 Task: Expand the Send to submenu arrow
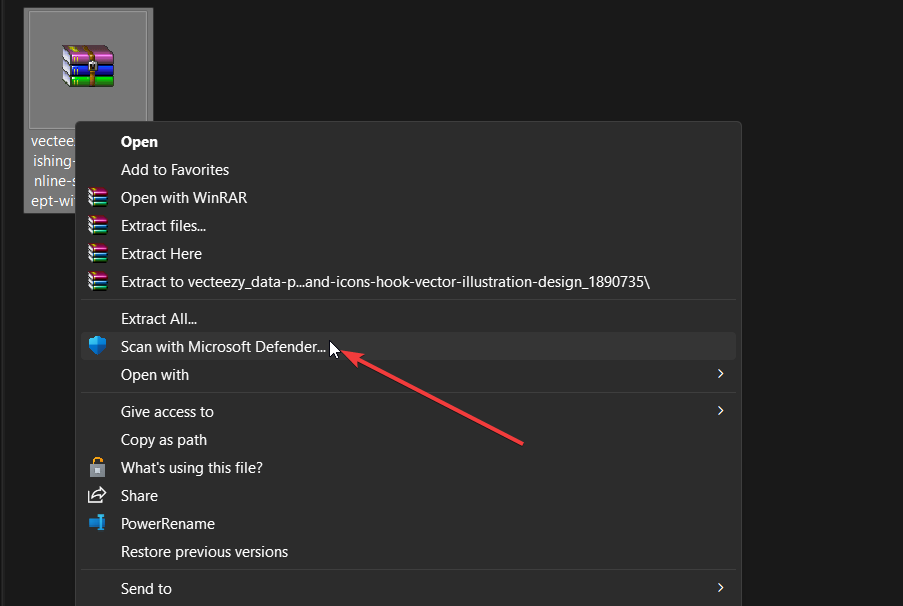[x=720, y=588]
